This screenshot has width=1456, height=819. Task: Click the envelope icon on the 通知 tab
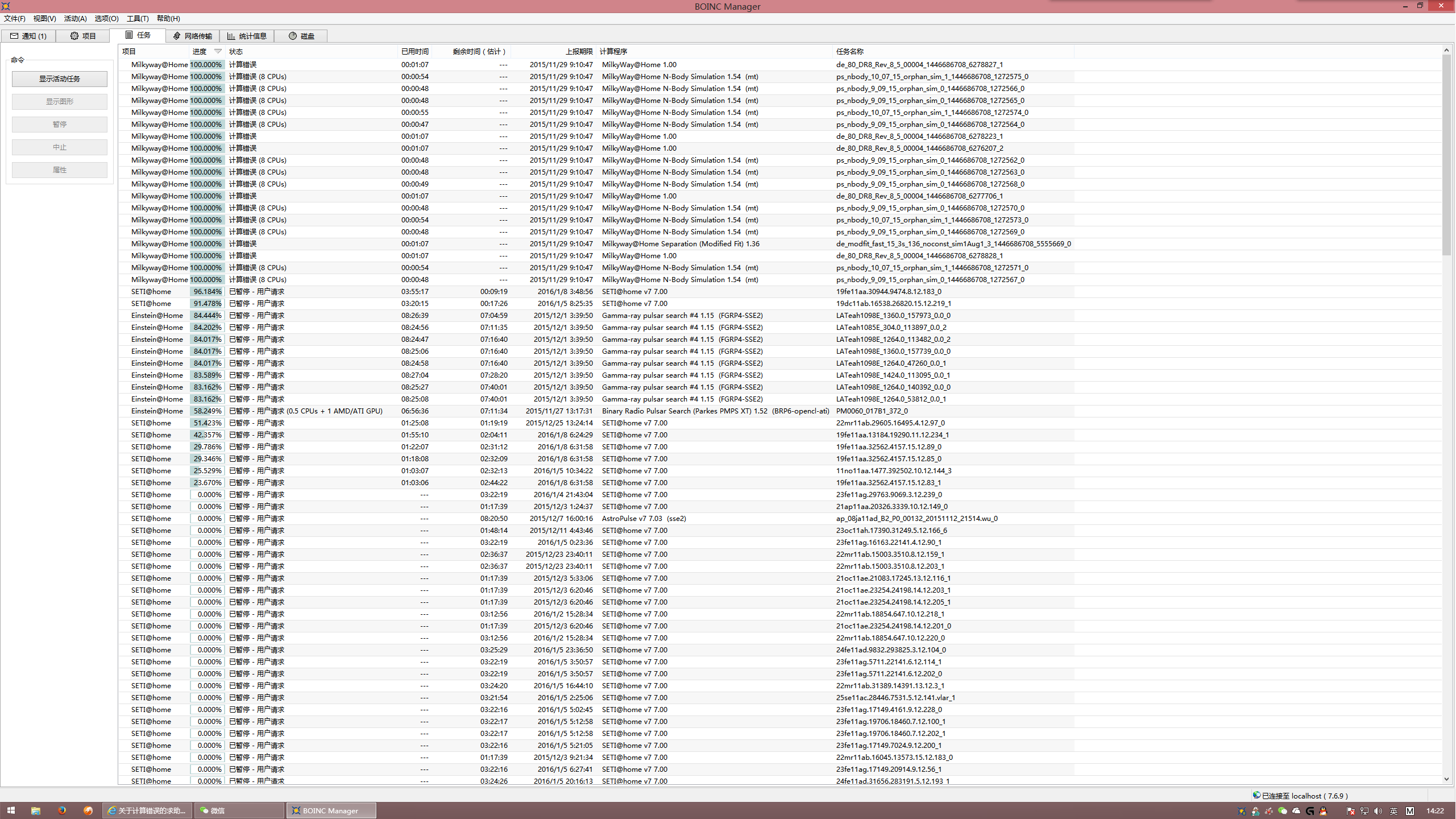coord(14,36)
